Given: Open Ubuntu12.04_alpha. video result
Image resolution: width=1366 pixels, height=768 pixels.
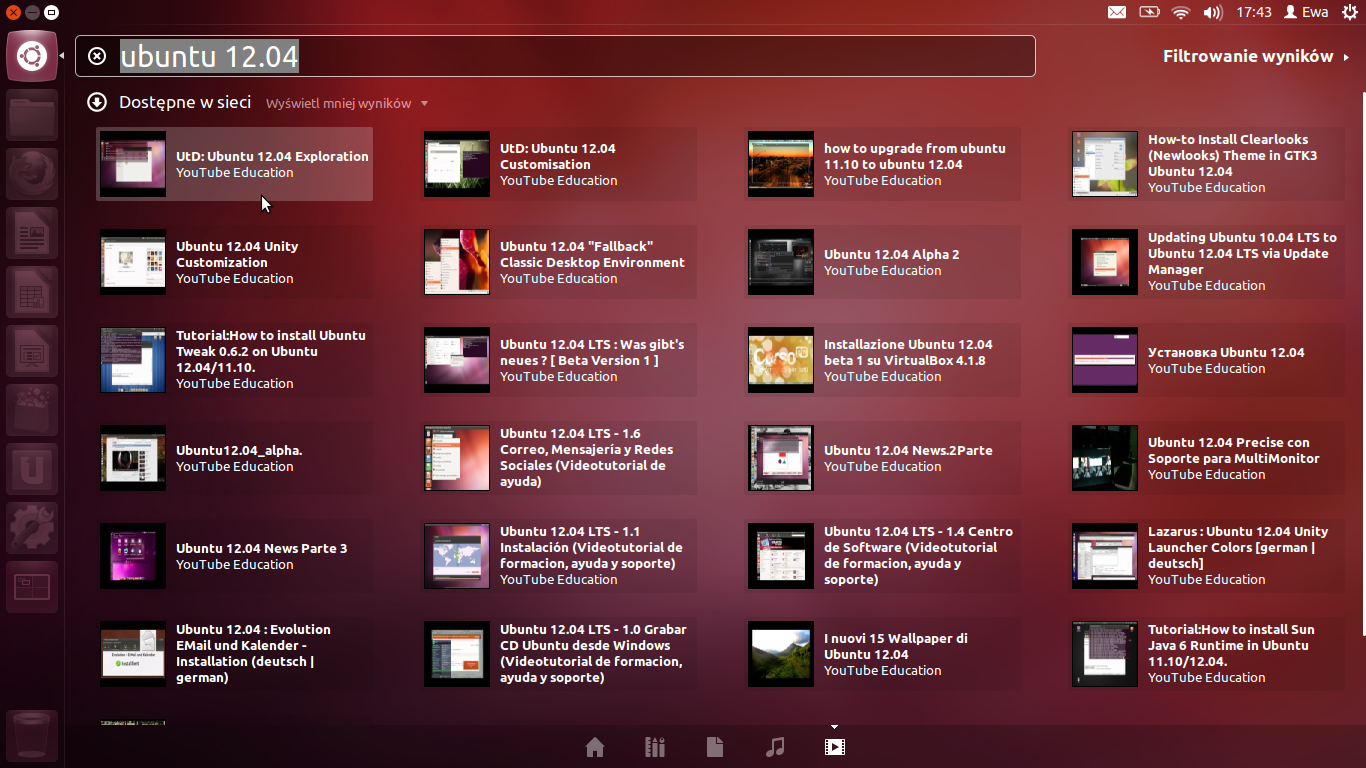Looking at the screenshot, I should pyautogui.click(x=235, y=458).
